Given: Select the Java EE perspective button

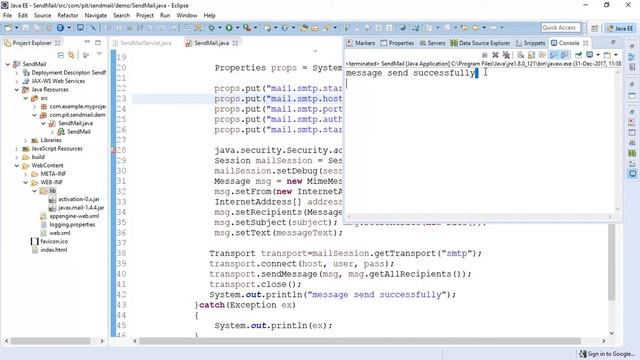Looking at the screenshot, I should click(x=620, y=28).
